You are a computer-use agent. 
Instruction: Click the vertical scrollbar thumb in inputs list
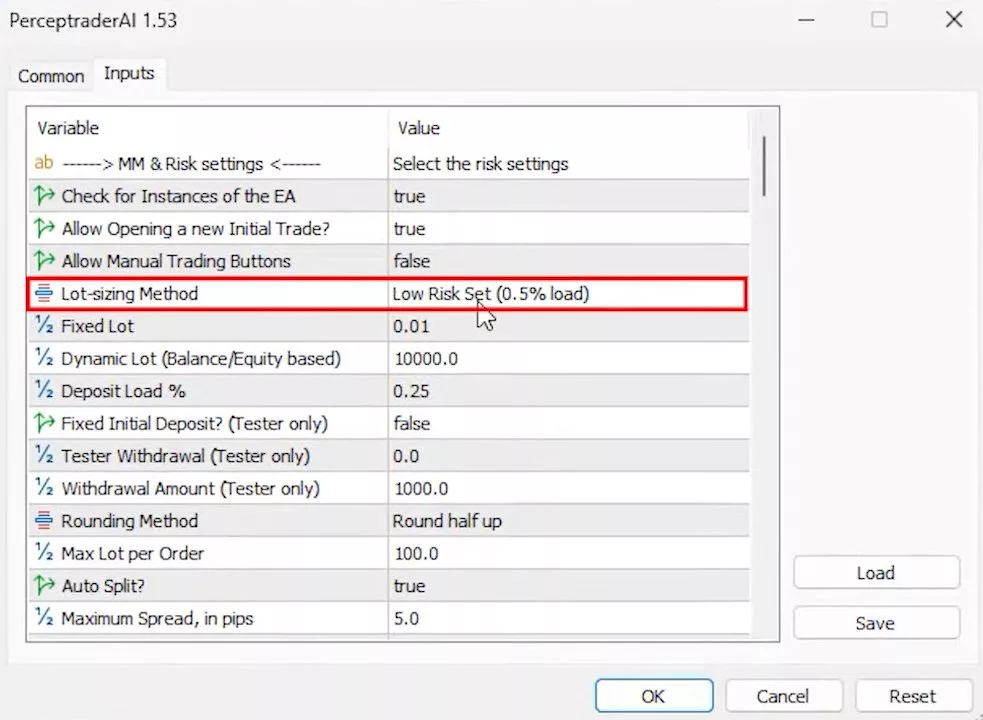tap(765, 166)
